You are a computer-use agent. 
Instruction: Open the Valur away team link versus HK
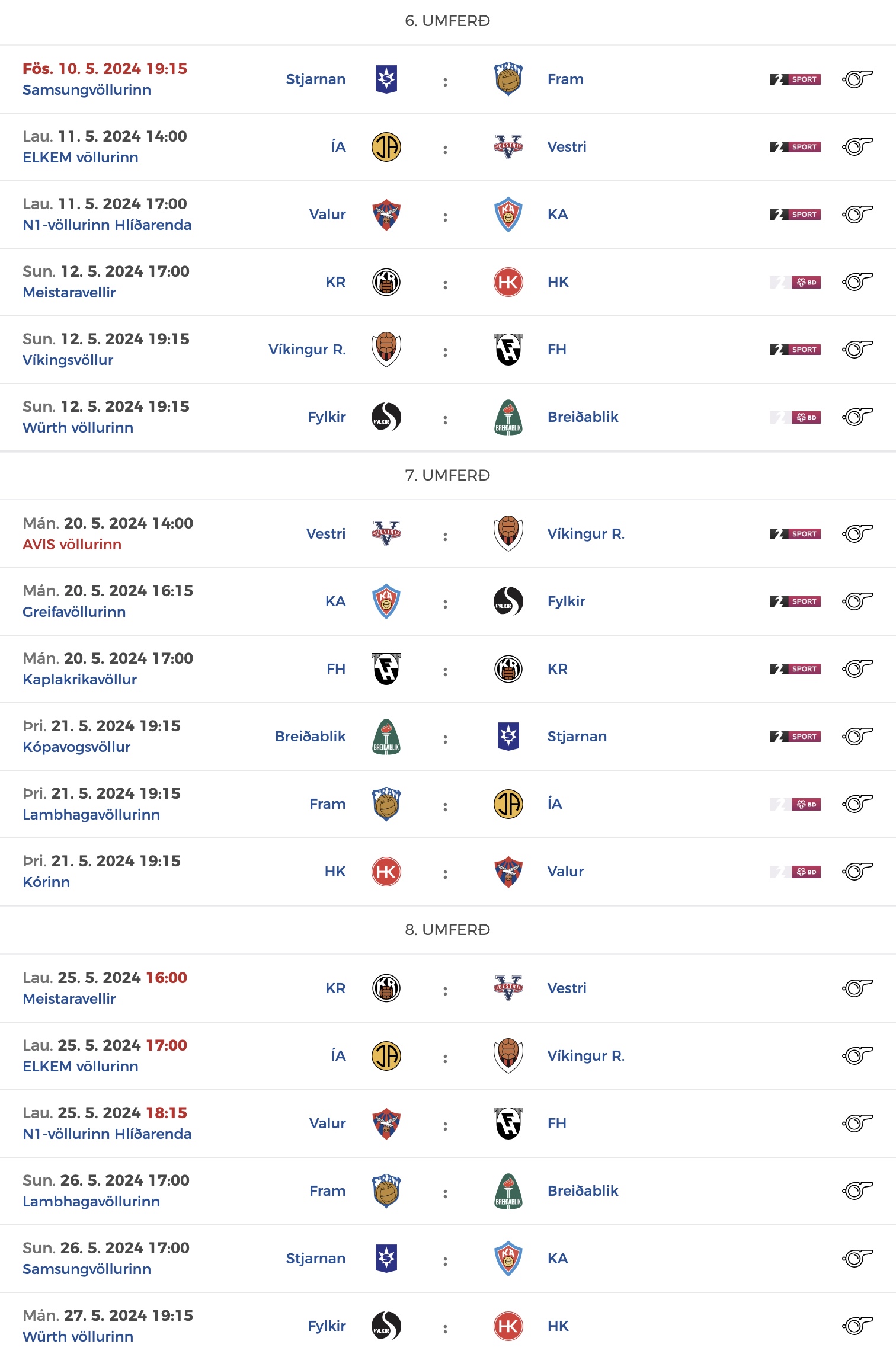(565, 872)
